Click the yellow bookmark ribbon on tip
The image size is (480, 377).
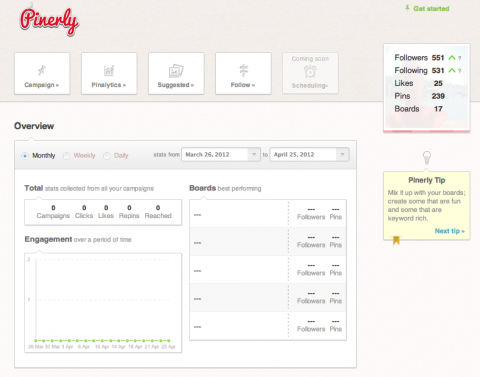tap(396, 240)
